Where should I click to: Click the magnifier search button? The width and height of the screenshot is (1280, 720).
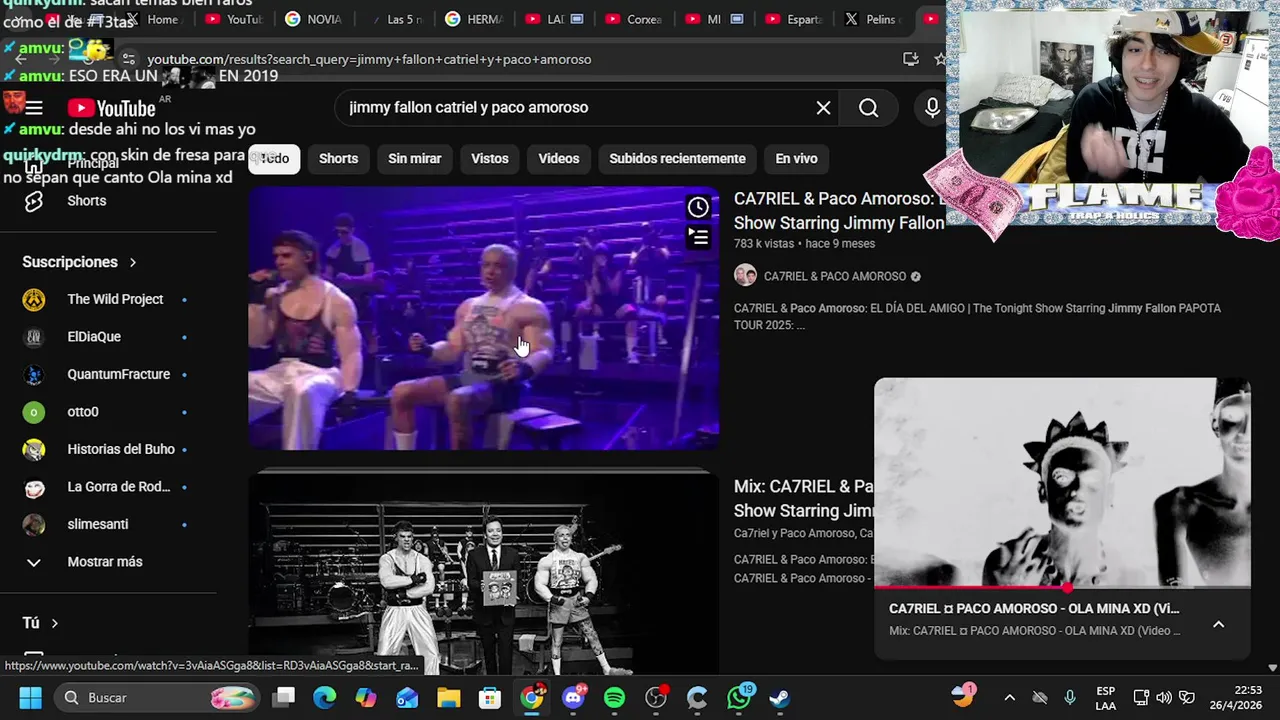(868, 108)
